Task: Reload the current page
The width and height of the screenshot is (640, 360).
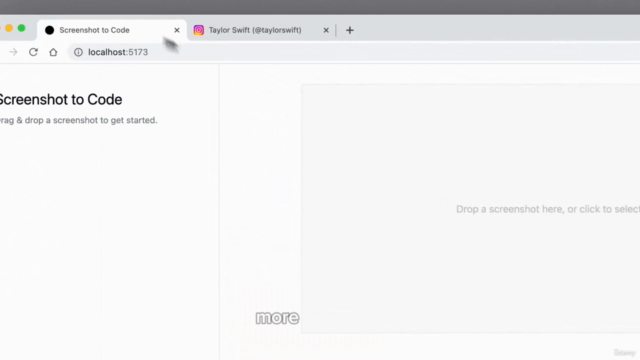Action: (33, 52)
